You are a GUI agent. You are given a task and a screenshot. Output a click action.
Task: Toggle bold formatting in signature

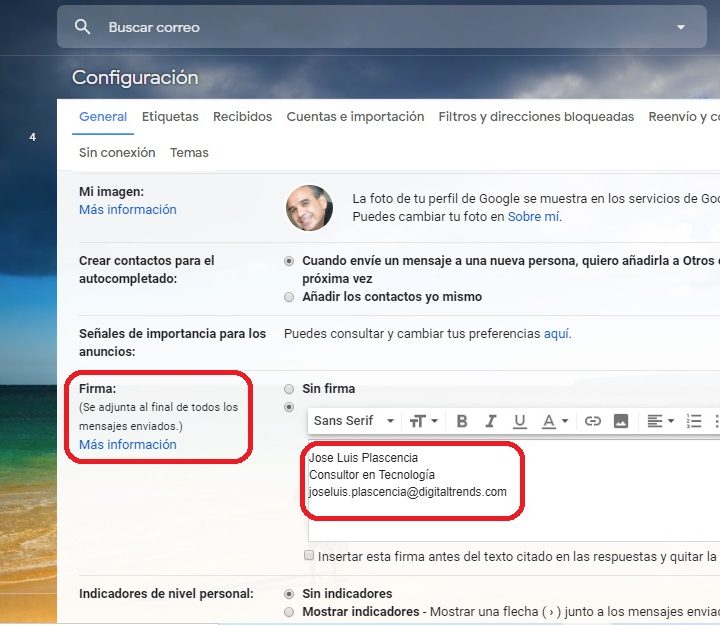click(462, 421)
